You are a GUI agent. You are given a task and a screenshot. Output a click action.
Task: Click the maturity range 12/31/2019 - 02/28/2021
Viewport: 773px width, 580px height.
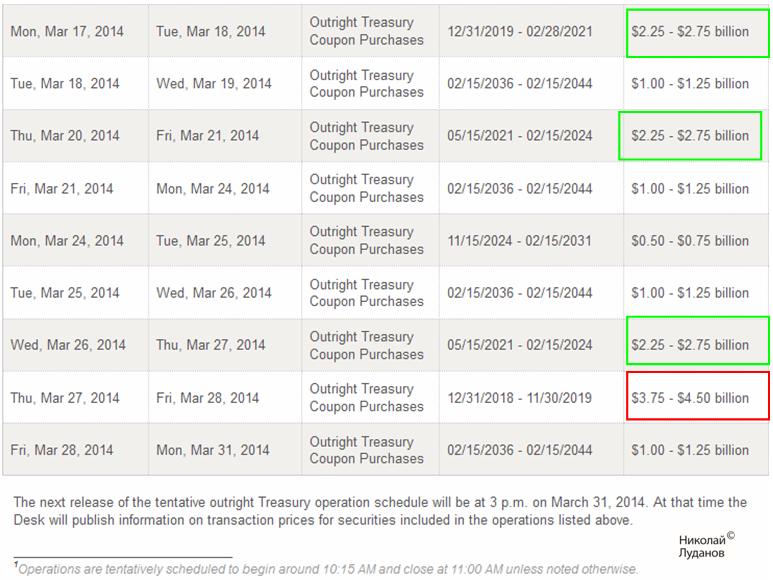click(x=519, y=32)
